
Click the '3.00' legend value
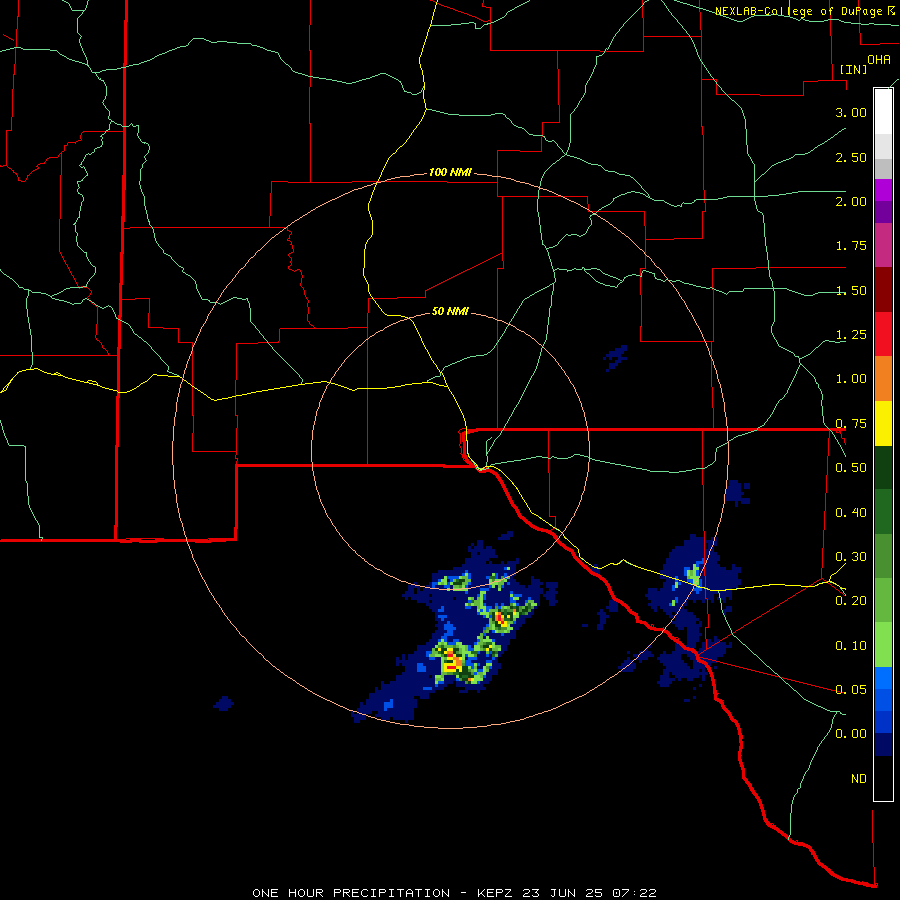(851, 112)
